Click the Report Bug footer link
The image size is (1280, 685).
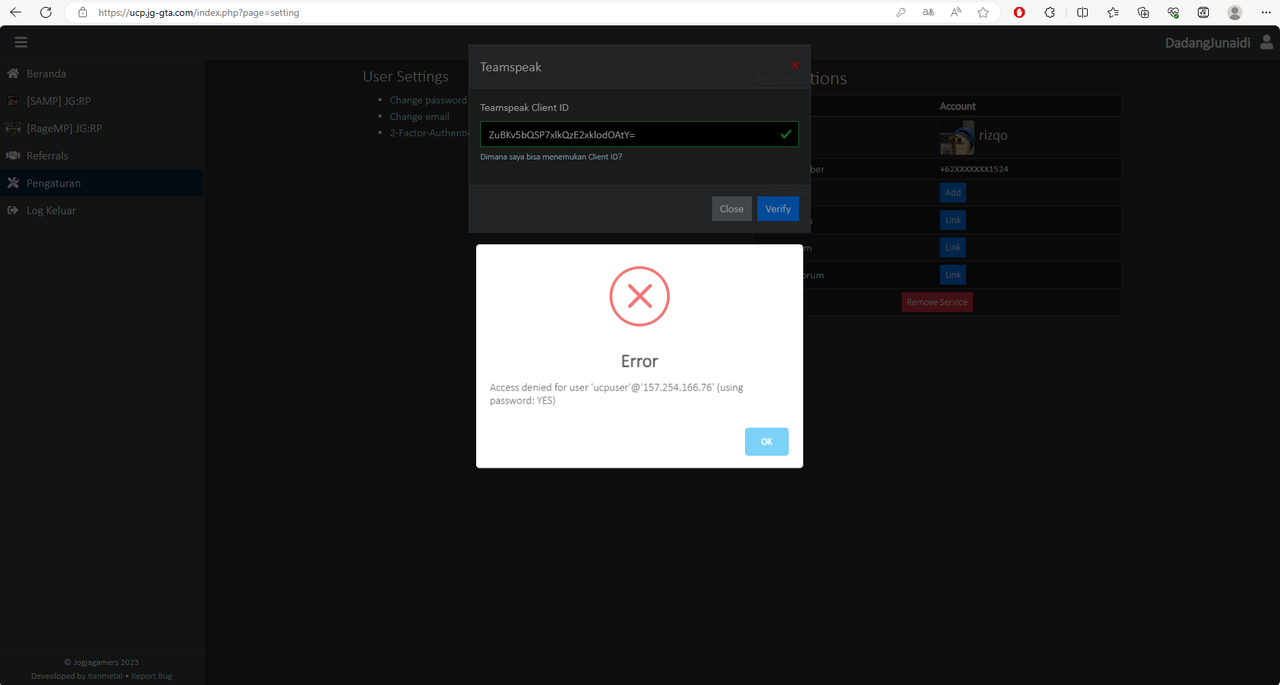[151, 676]
